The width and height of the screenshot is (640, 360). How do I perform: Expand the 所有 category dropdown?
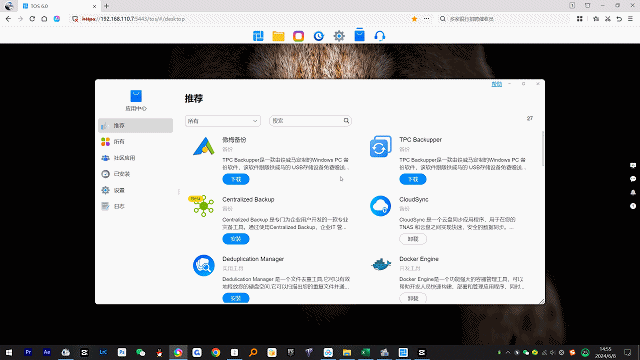point(222,121)
